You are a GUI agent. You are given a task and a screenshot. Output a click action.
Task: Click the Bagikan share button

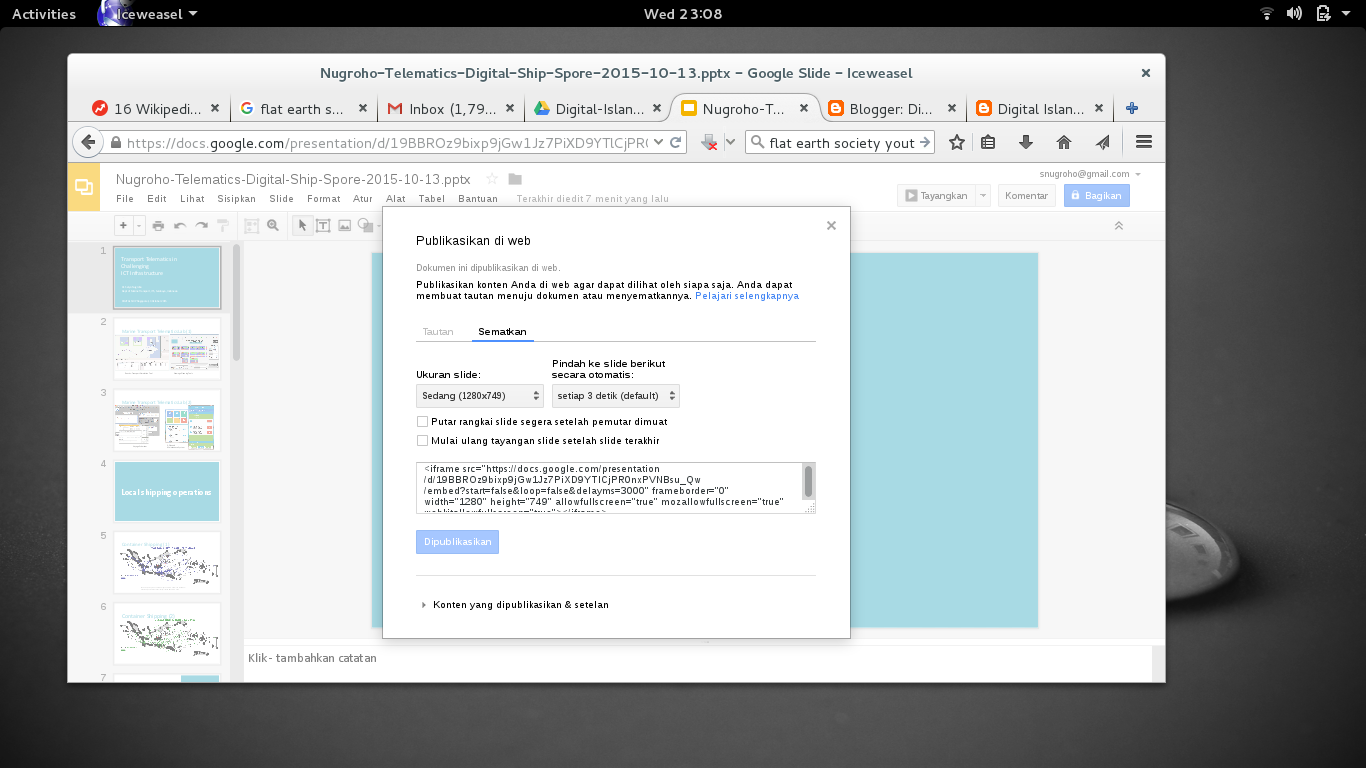tap(1097, 196)
